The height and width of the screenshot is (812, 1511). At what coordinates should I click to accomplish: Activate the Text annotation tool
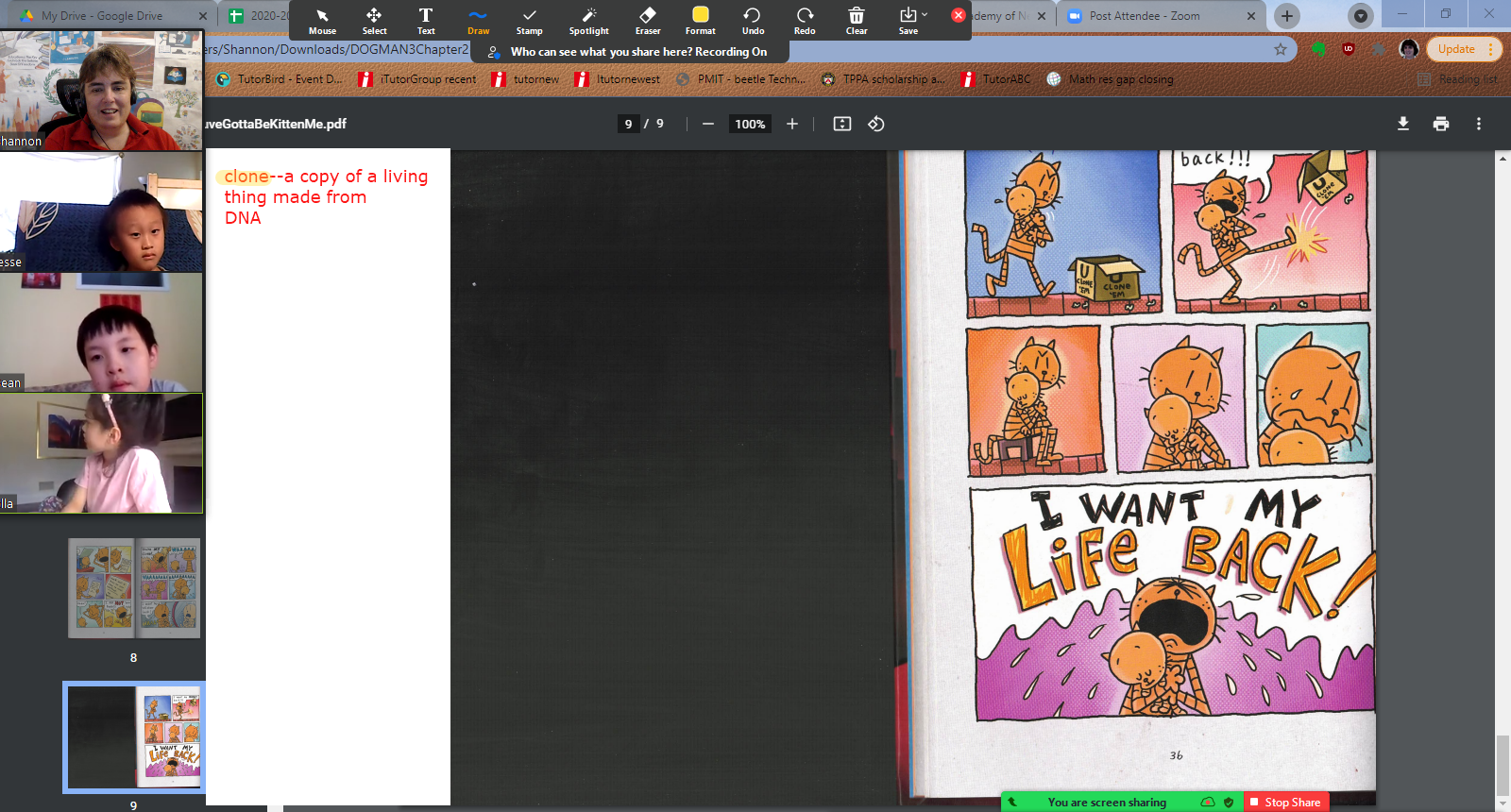[426, 20]
